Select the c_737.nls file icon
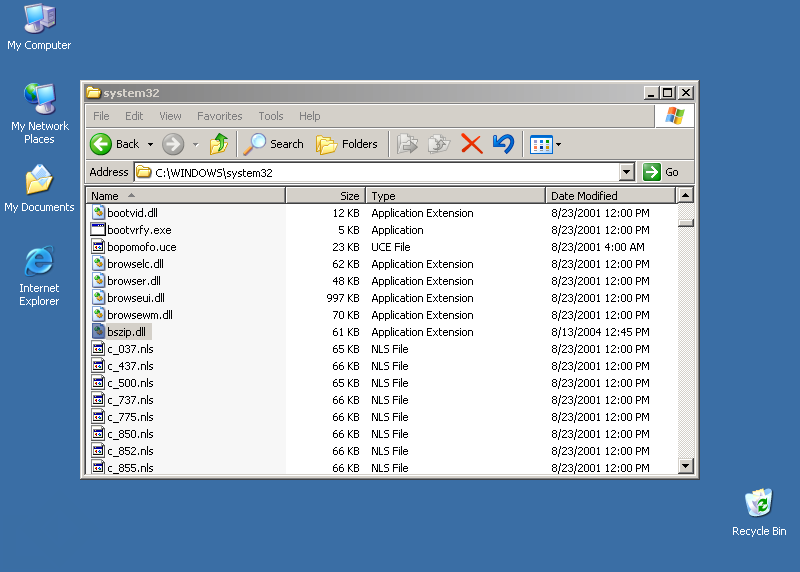 coord(98,400)
